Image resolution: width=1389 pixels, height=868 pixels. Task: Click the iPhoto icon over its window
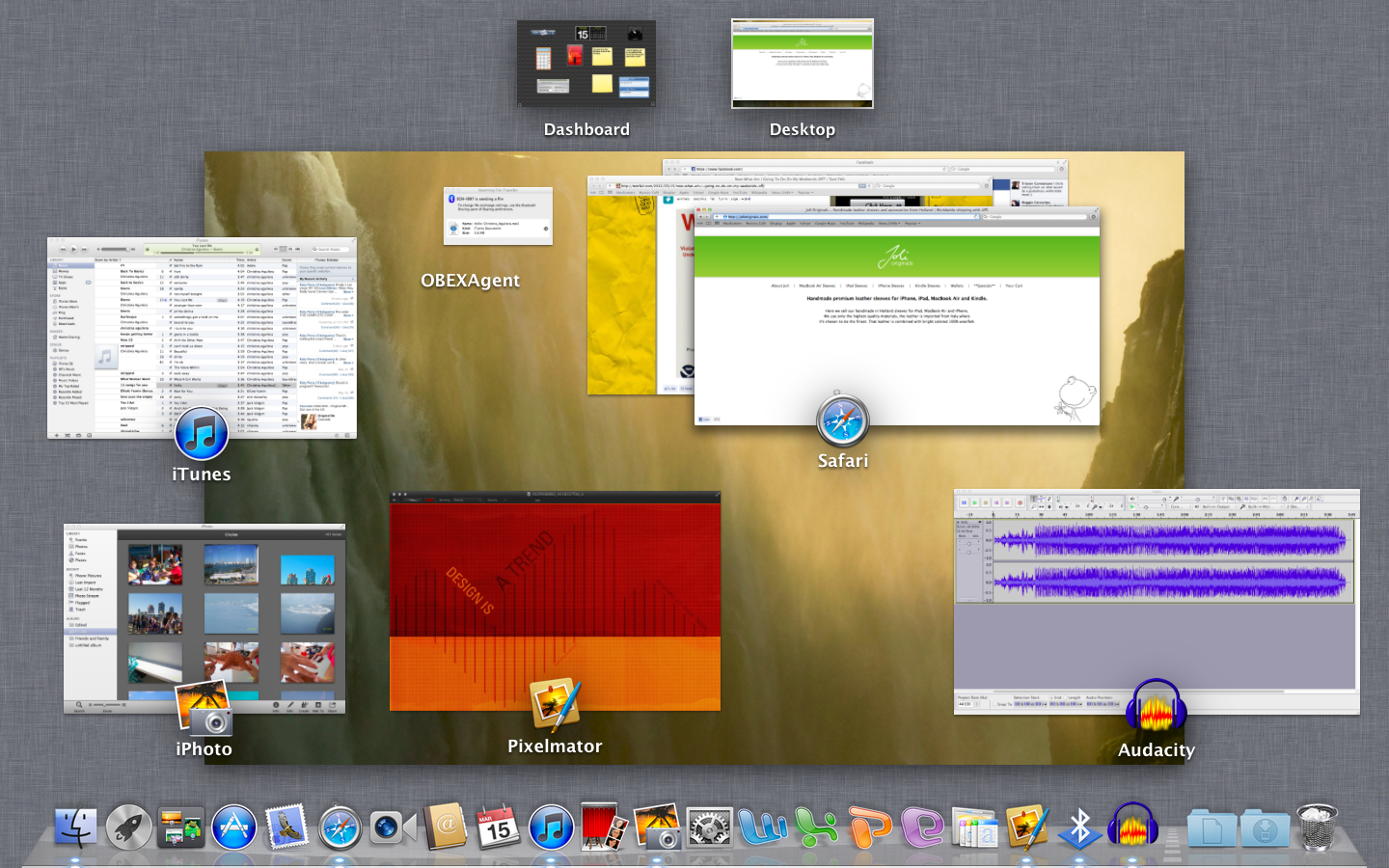point(204,709)
